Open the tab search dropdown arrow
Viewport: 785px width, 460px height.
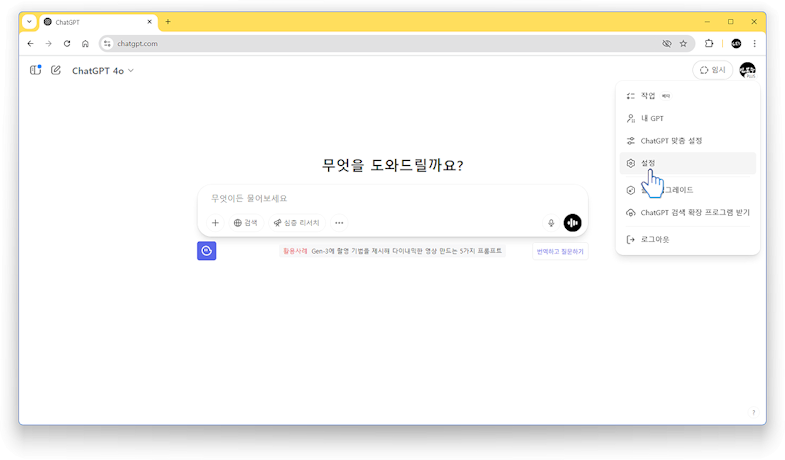(x=30, y=22)
